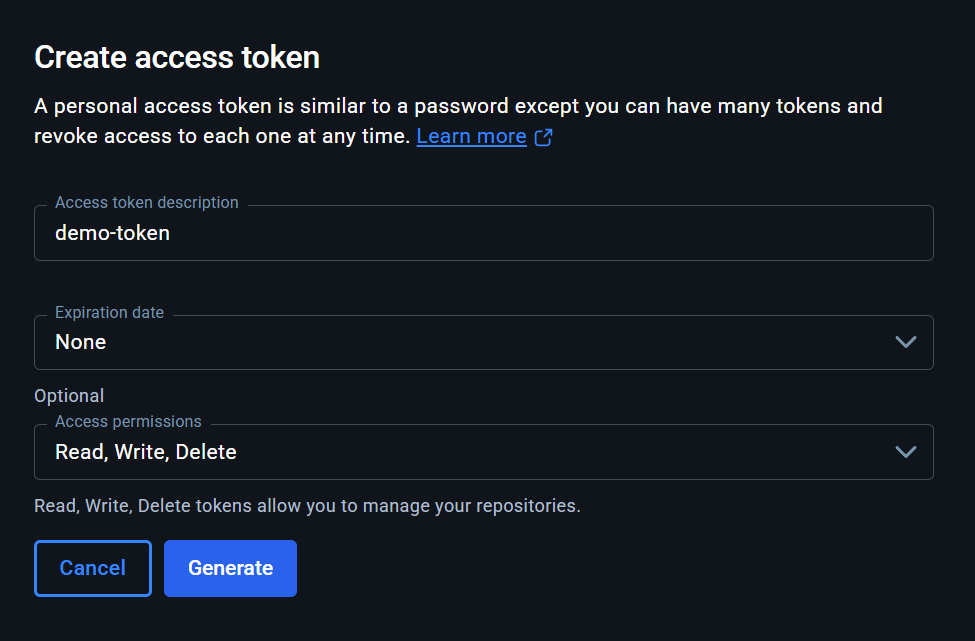Click the Access permissions field label
This screenshot has height=641, width=975.
coord(128,421)
